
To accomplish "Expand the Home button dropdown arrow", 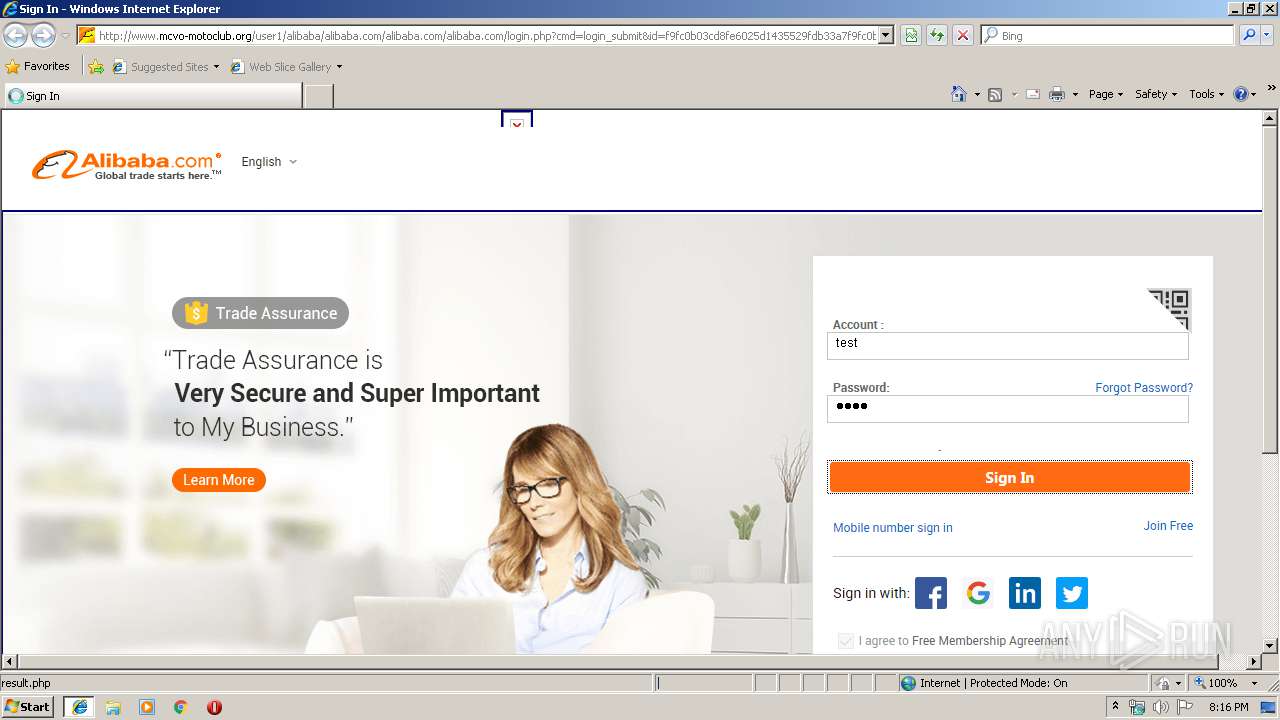I will (977, 94).
